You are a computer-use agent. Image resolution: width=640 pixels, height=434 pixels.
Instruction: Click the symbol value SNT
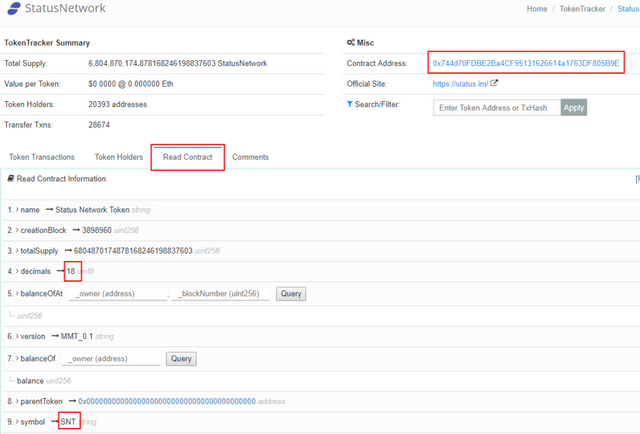68,422
